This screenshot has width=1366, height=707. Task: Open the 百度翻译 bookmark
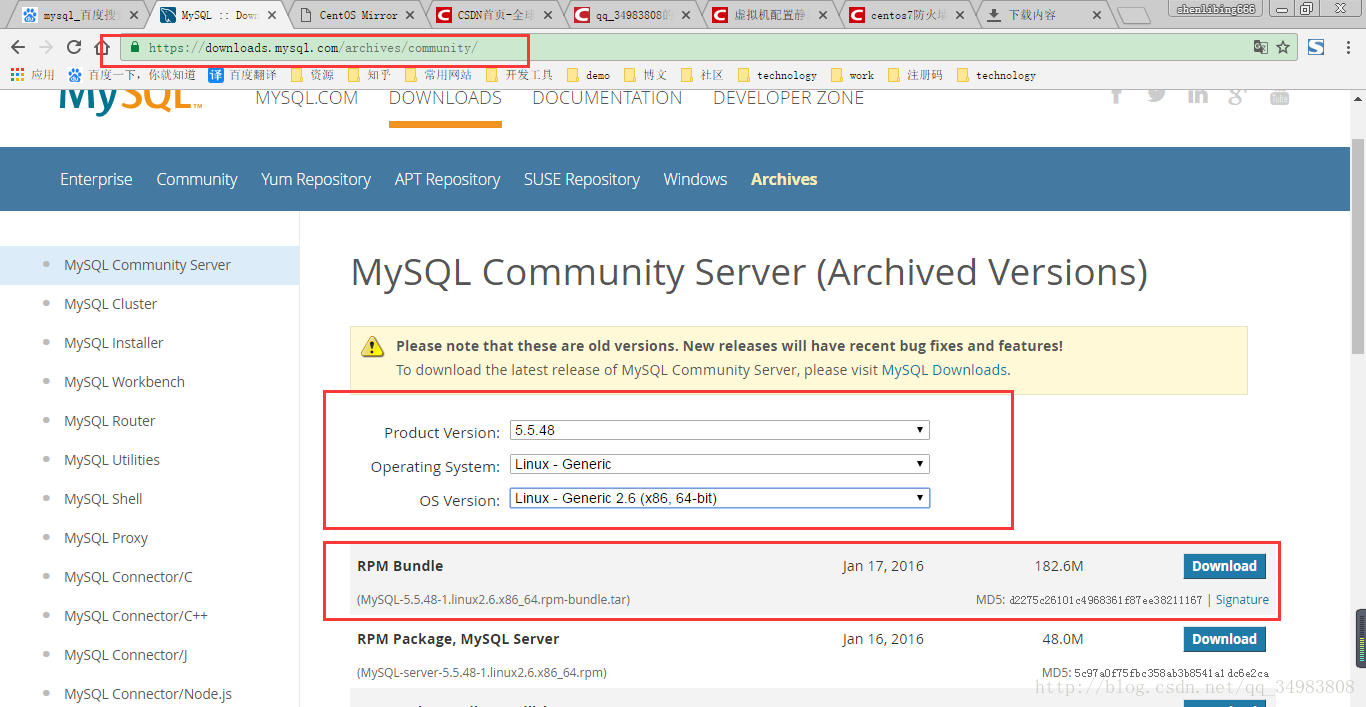[242, 75]
